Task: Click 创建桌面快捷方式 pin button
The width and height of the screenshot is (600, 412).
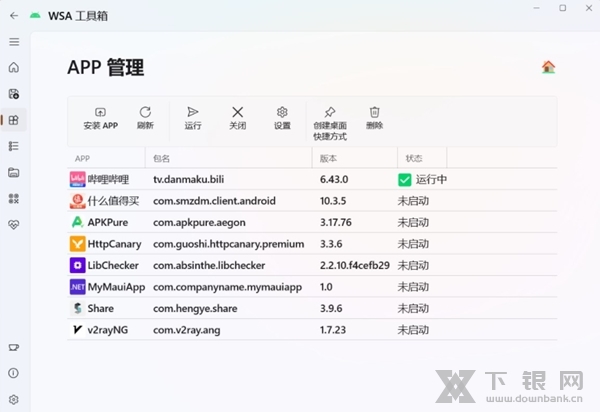Action: point(330,124)
